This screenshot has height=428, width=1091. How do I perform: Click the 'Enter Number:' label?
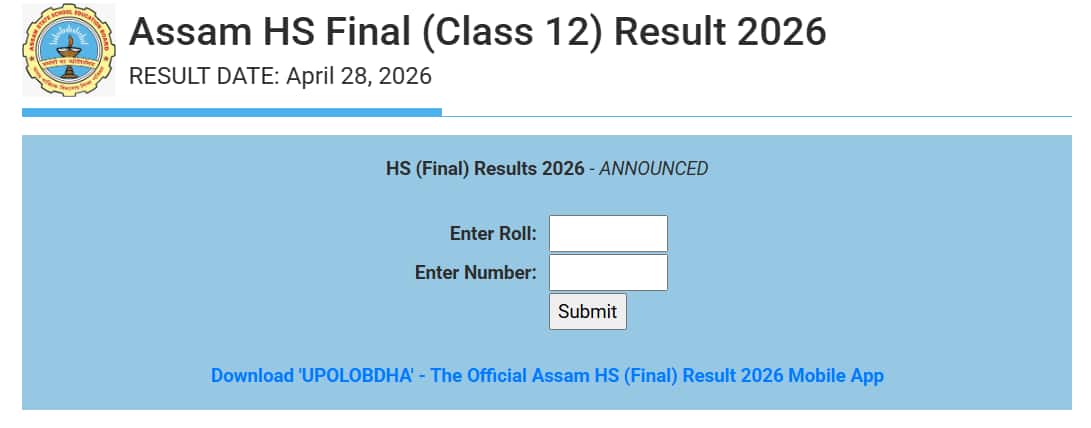click(476, 272)
